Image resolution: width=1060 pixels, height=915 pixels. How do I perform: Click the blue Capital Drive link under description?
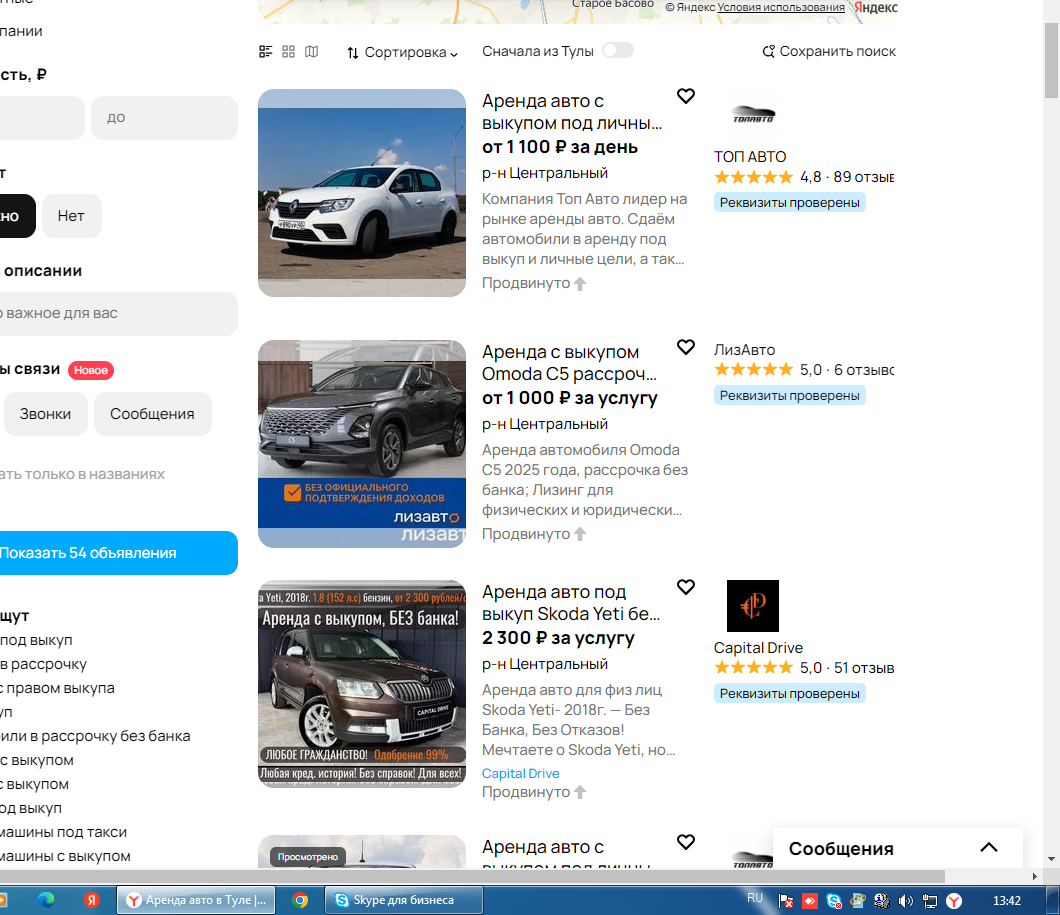click(521, 773)
